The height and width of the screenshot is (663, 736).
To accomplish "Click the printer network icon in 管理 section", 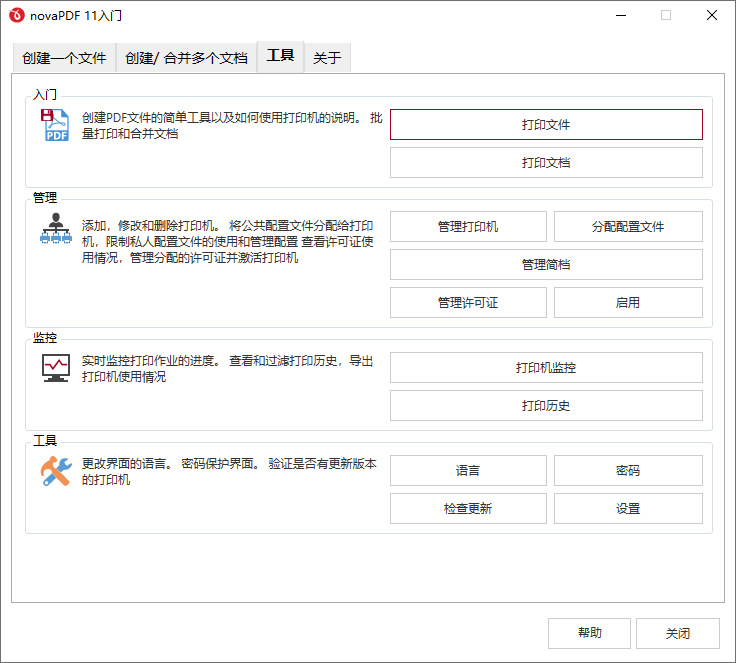I will [x=55, y=230].
